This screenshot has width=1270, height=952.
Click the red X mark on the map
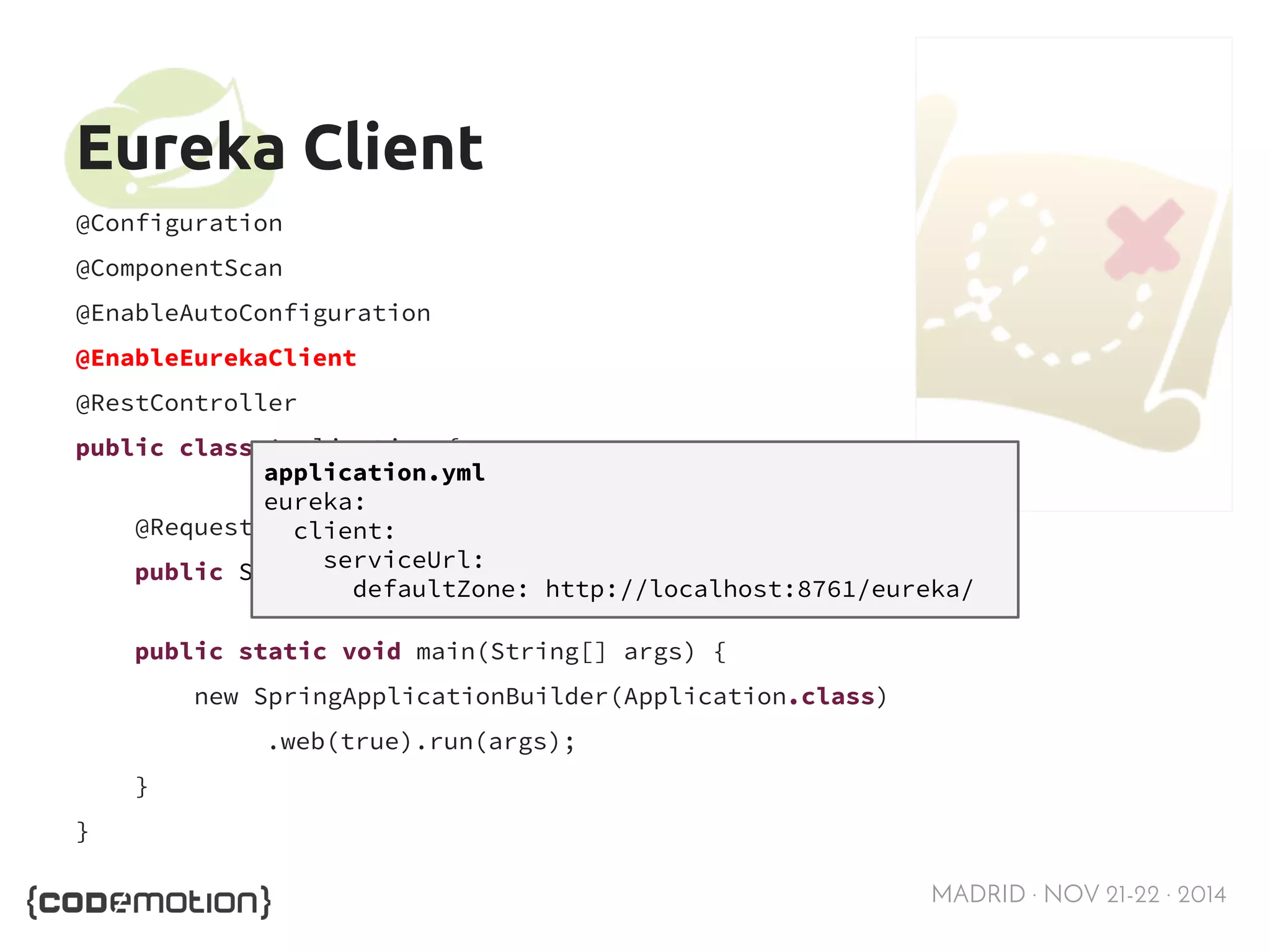[x=1144, y=239]
